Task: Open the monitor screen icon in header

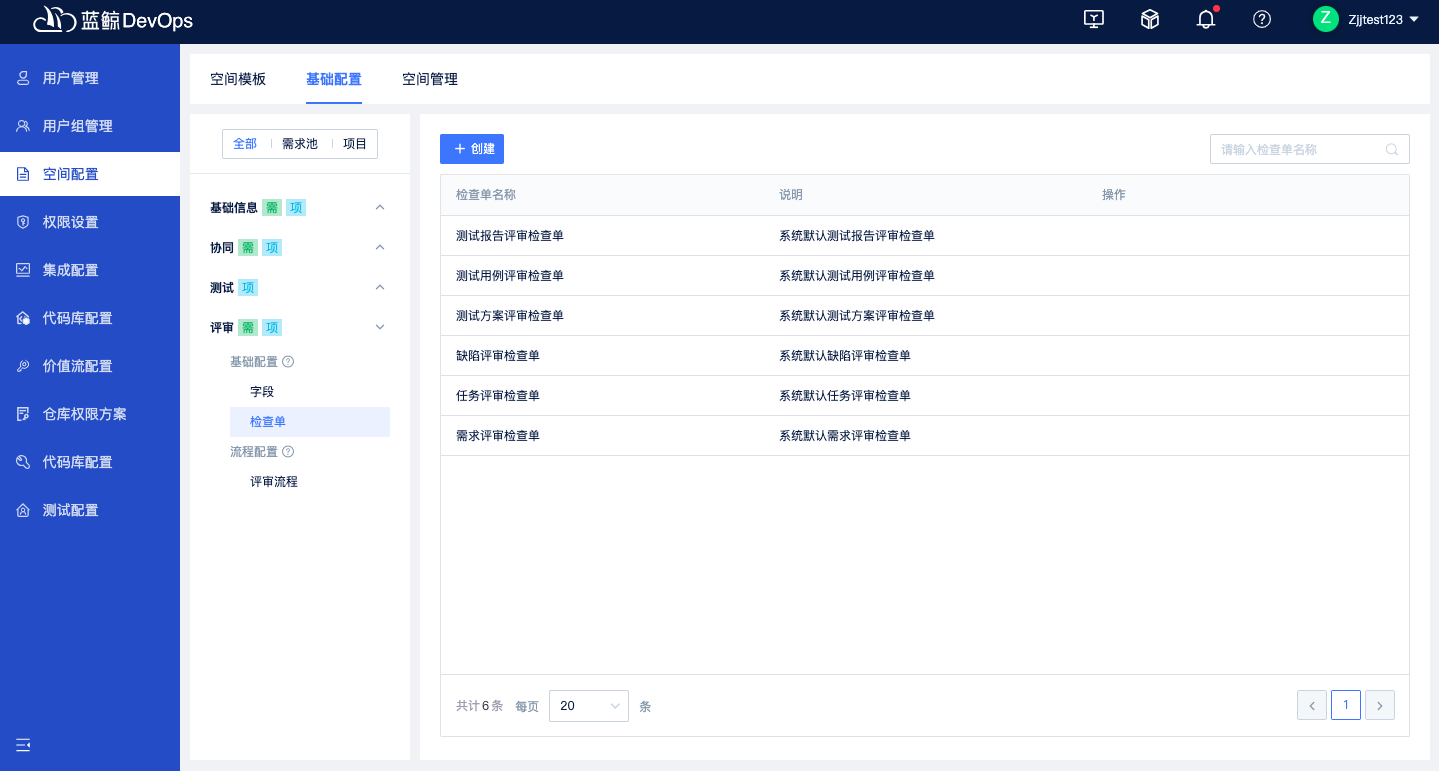Action: pyautogui.click(x=1094, y=19)
